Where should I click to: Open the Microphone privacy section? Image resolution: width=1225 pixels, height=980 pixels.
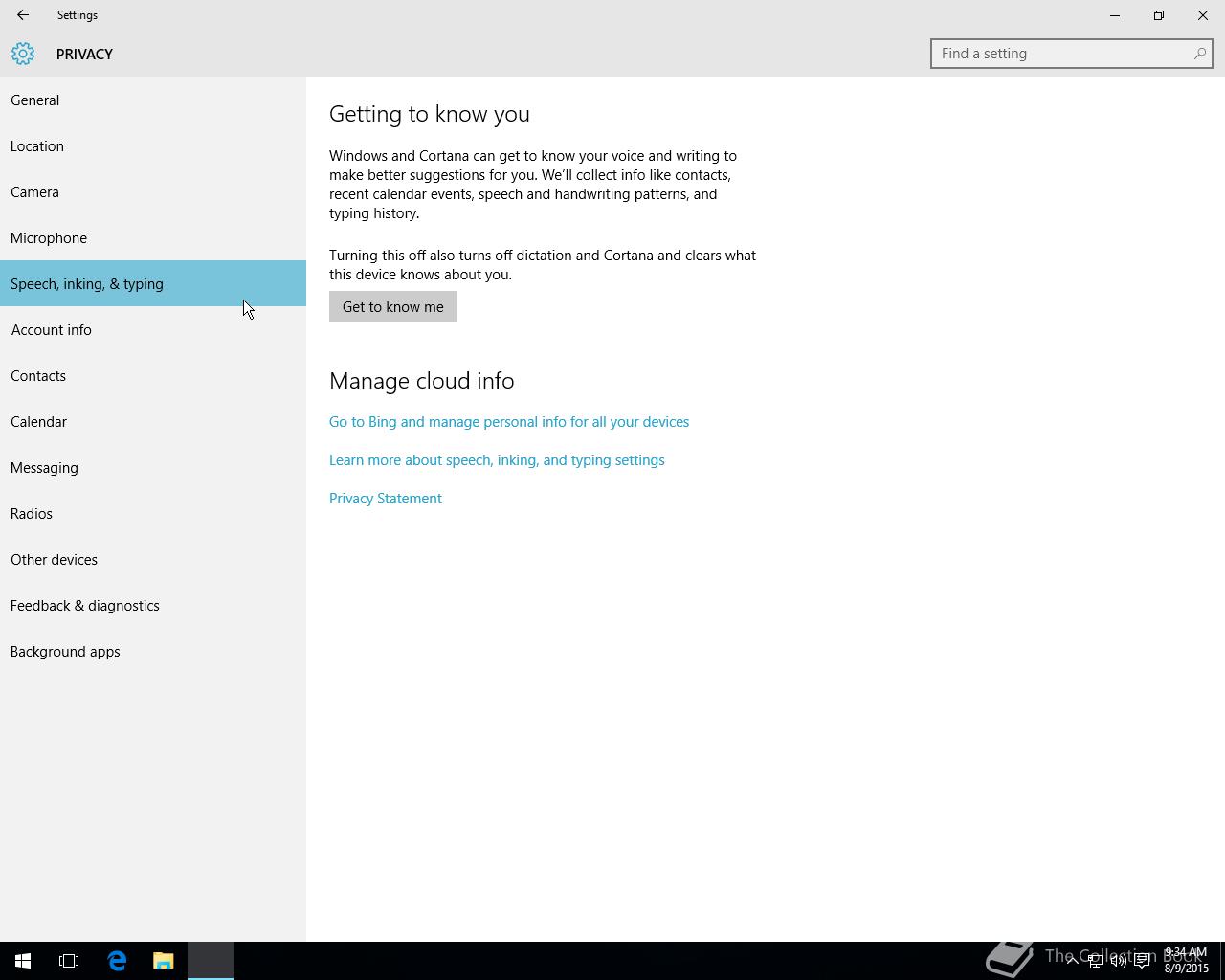[153, 237]
